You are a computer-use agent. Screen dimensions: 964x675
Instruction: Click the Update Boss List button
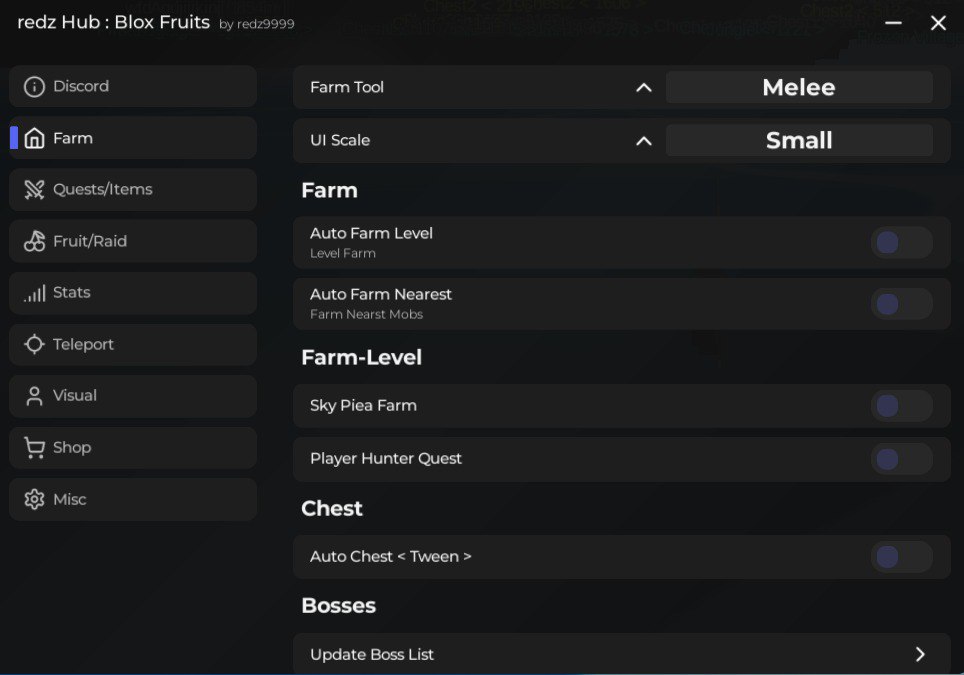tap(621, 654)
